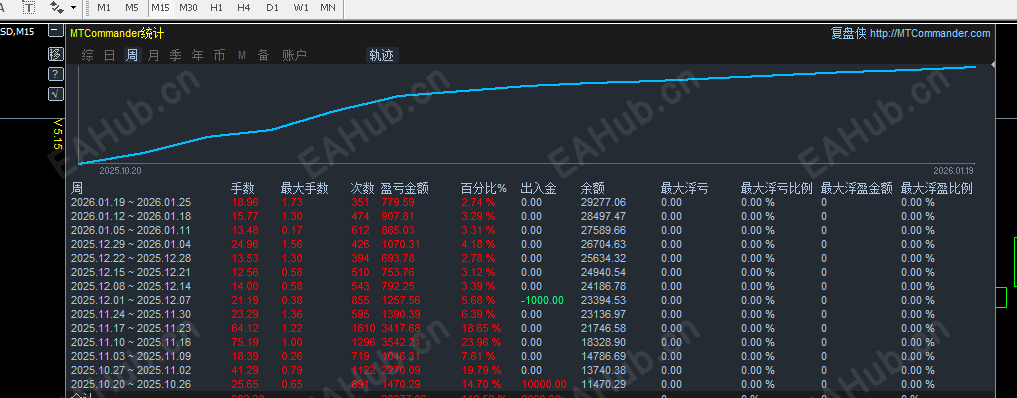Open the 季 quarterly statistics tab
The height and width of the screenshot is (398, 1017).
(x=176, y=56)
